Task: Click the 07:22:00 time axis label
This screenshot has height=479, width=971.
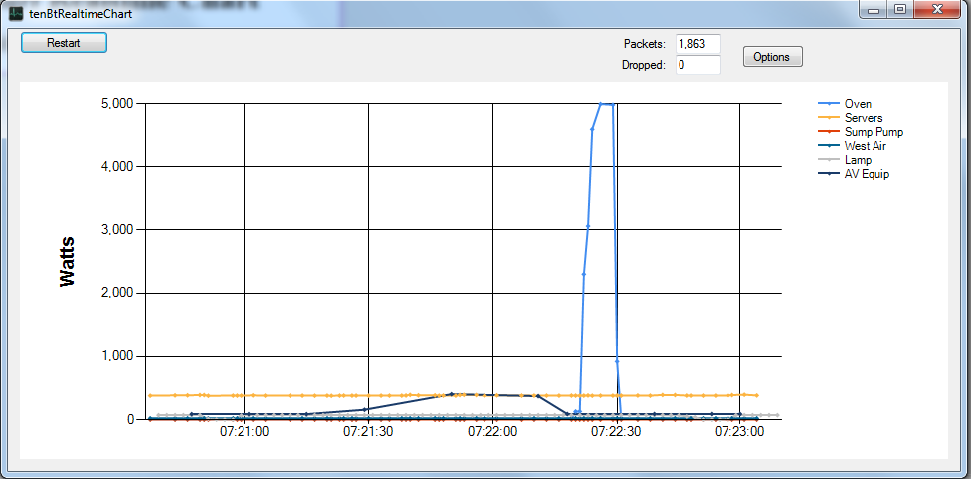Action: pos(492,431)
